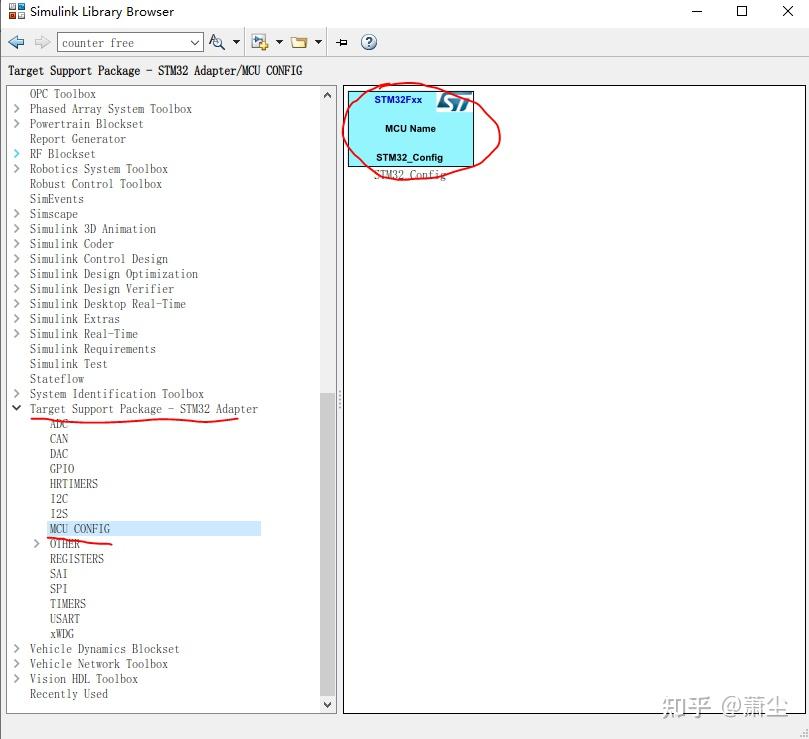Select the CAN peripheral category

click(58, 438)
